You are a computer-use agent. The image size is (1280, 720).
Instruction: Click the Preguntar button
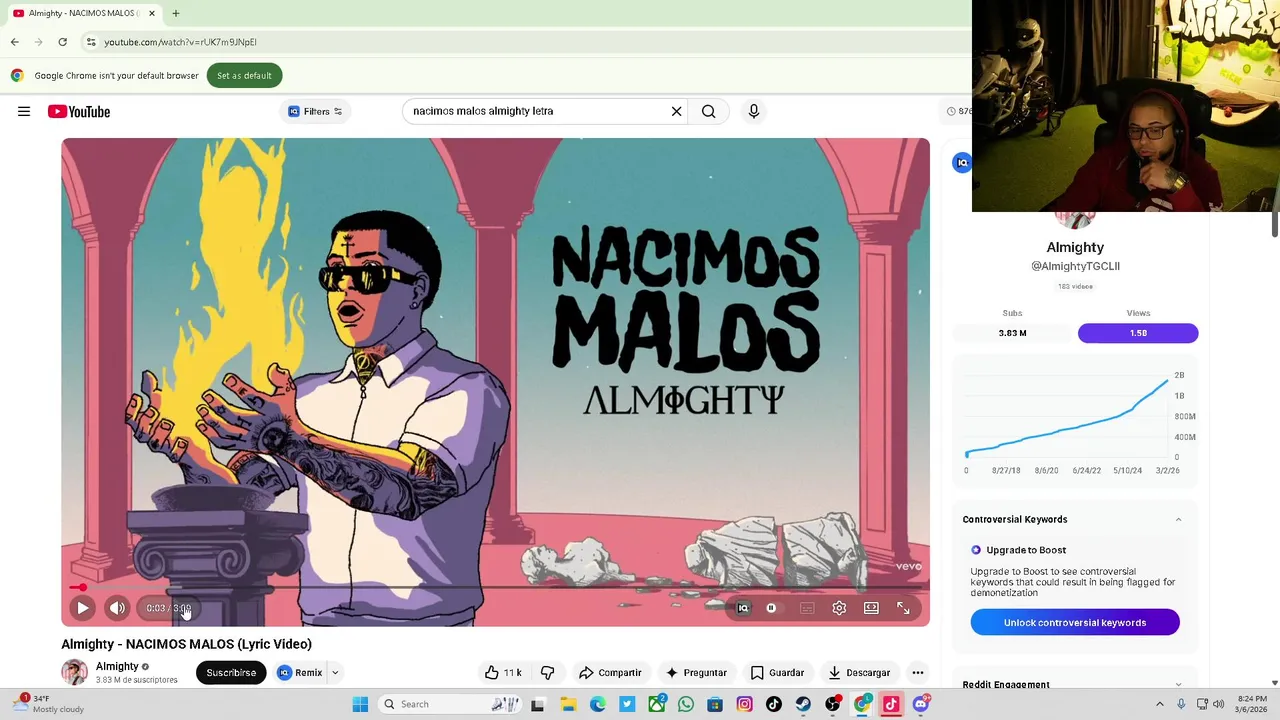coord(696,673)
